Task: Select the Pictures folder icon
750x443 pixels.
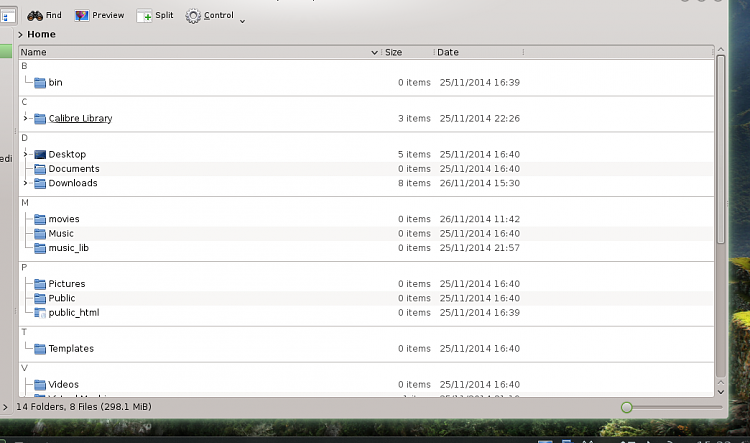Action: [x=40, y=284]
